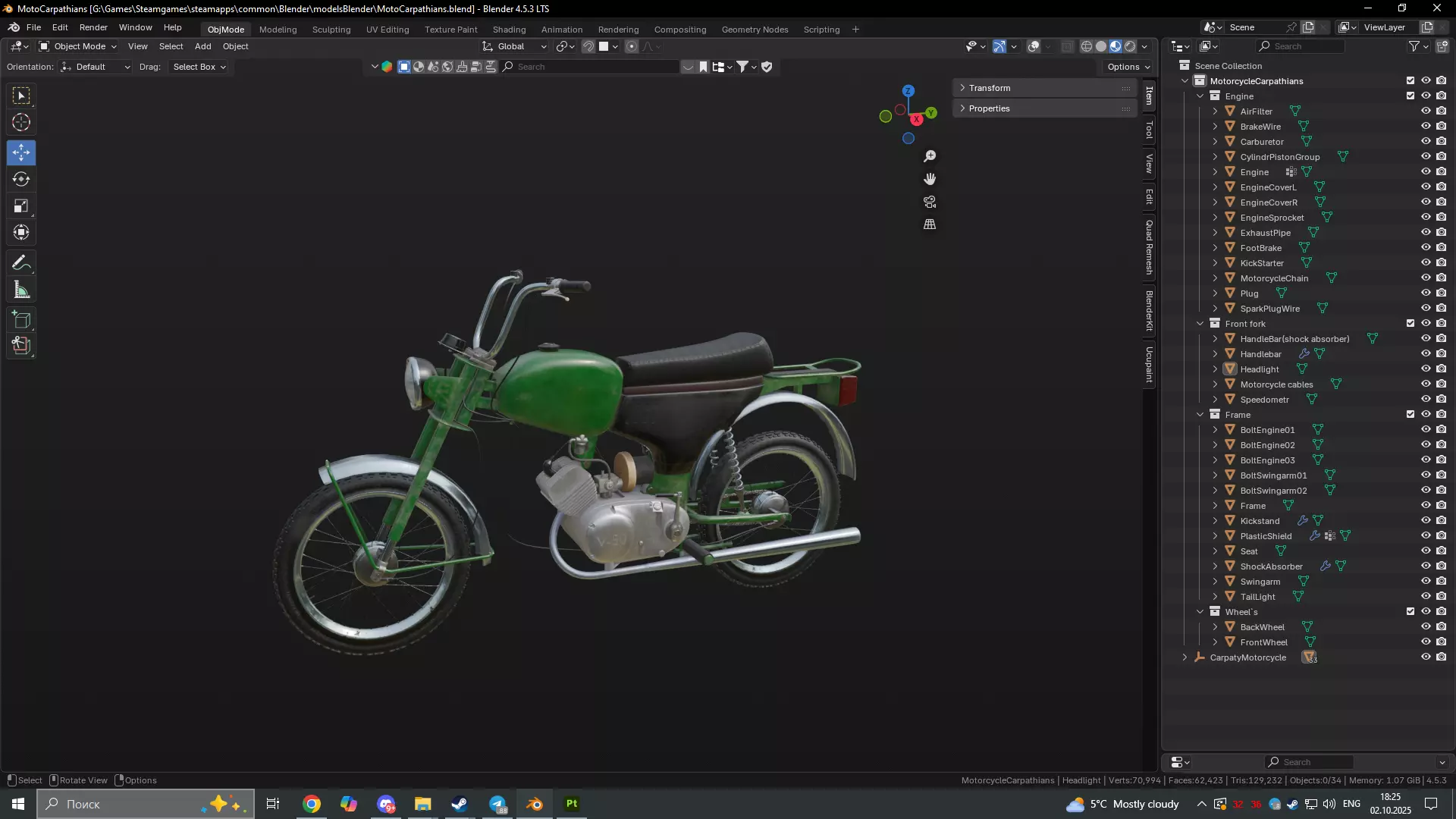Open the Tool sidebar tab
This screenshot has height=819, width=1456.
(1149, 130)
